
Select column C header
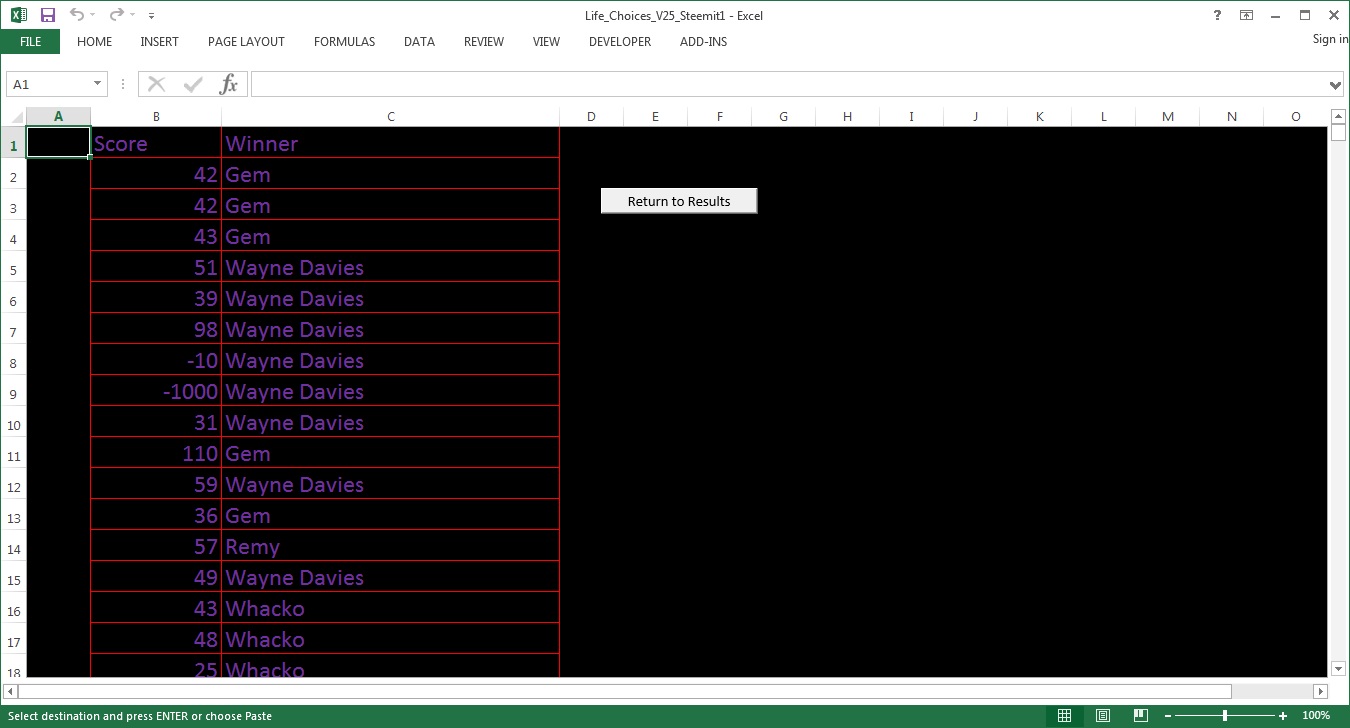click(x=390, y=117)
